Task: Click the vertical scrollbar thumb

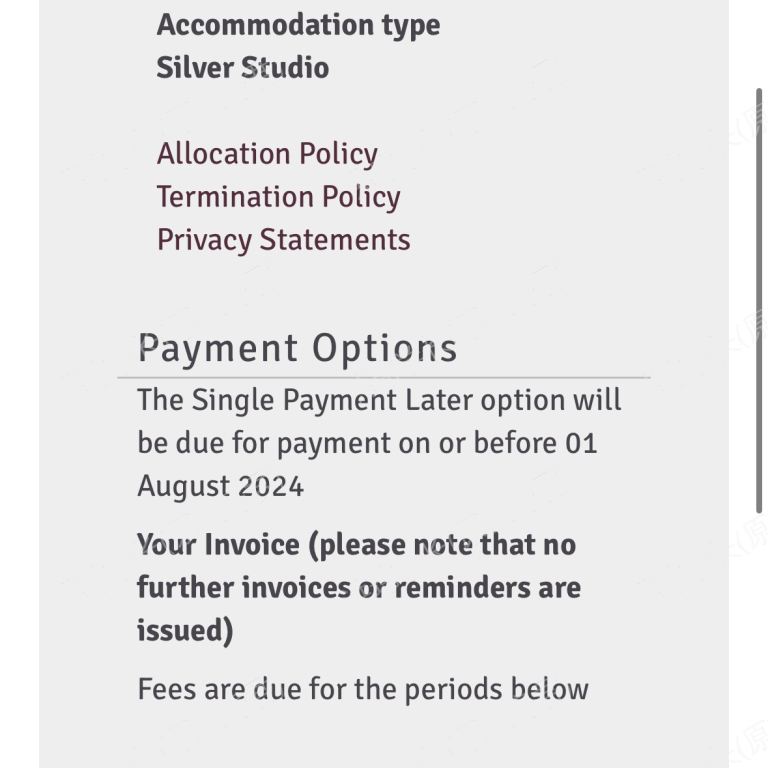Action: [x=759, y=301]
